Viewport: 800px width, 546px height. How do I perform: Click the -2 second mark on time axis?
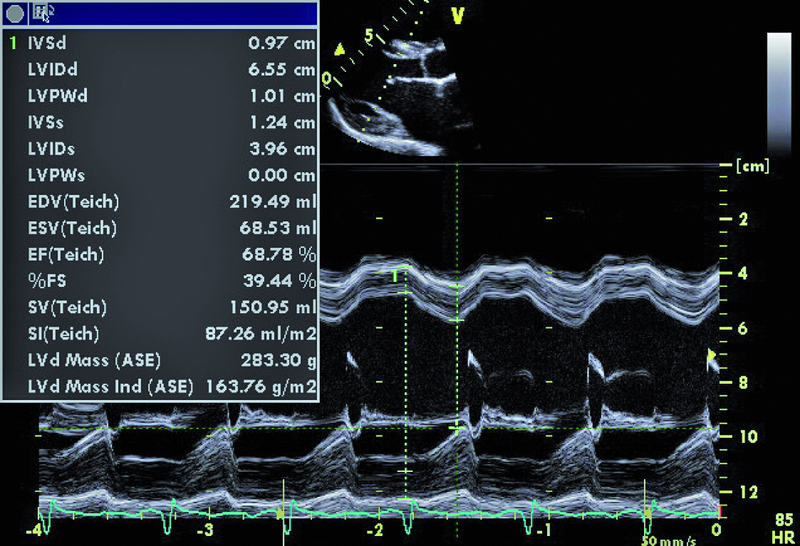(x=375, y=527)
